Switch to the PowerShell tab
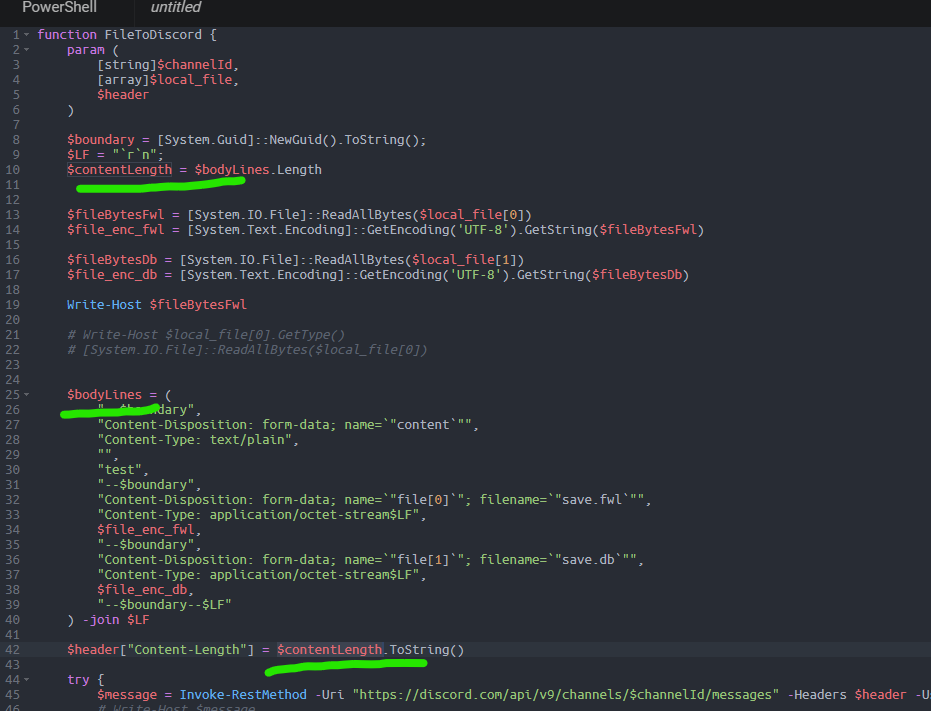The image size is (931, 711). 59,8
